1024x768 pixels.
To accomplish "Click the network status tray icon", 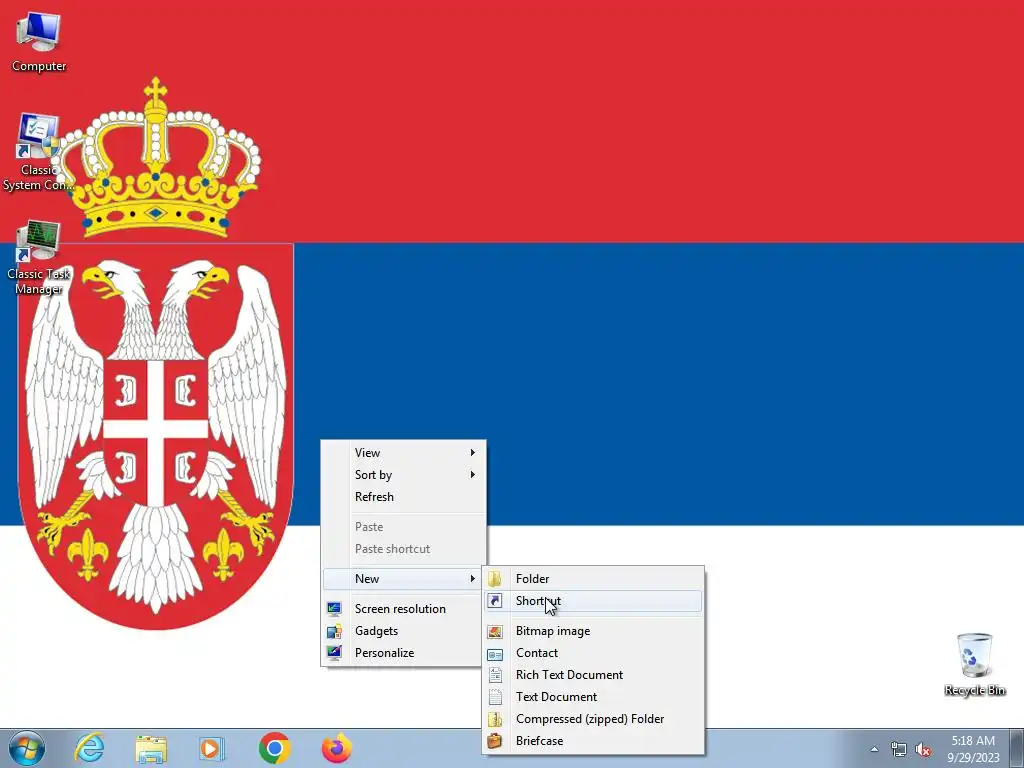I will pyautogui.click(x=899, y=749).
